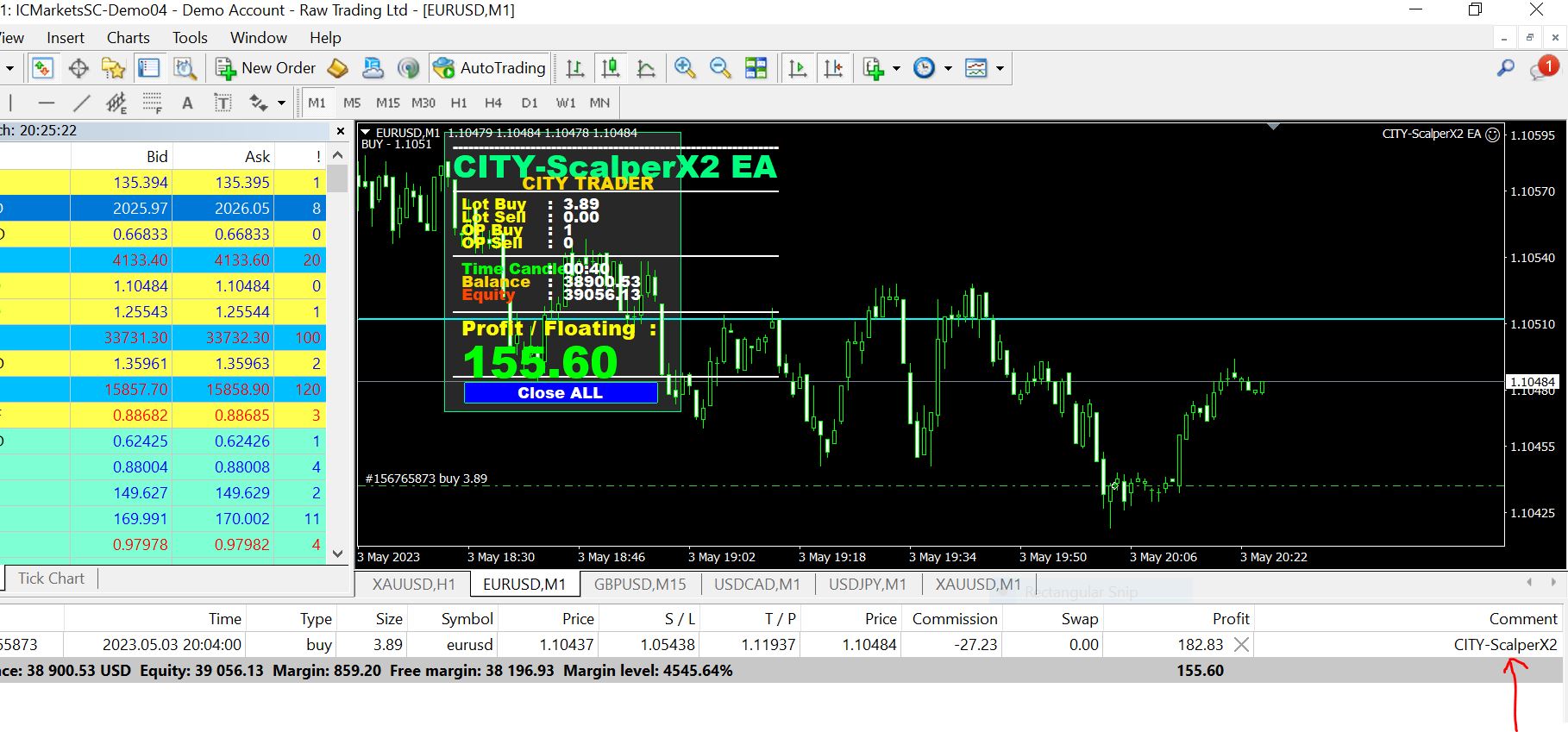This screenshot has width=1568, height=732.
Task: Switch to the GBPUSD,M15 chart tab
Action: pyautogui.click(x=640, y=584)
